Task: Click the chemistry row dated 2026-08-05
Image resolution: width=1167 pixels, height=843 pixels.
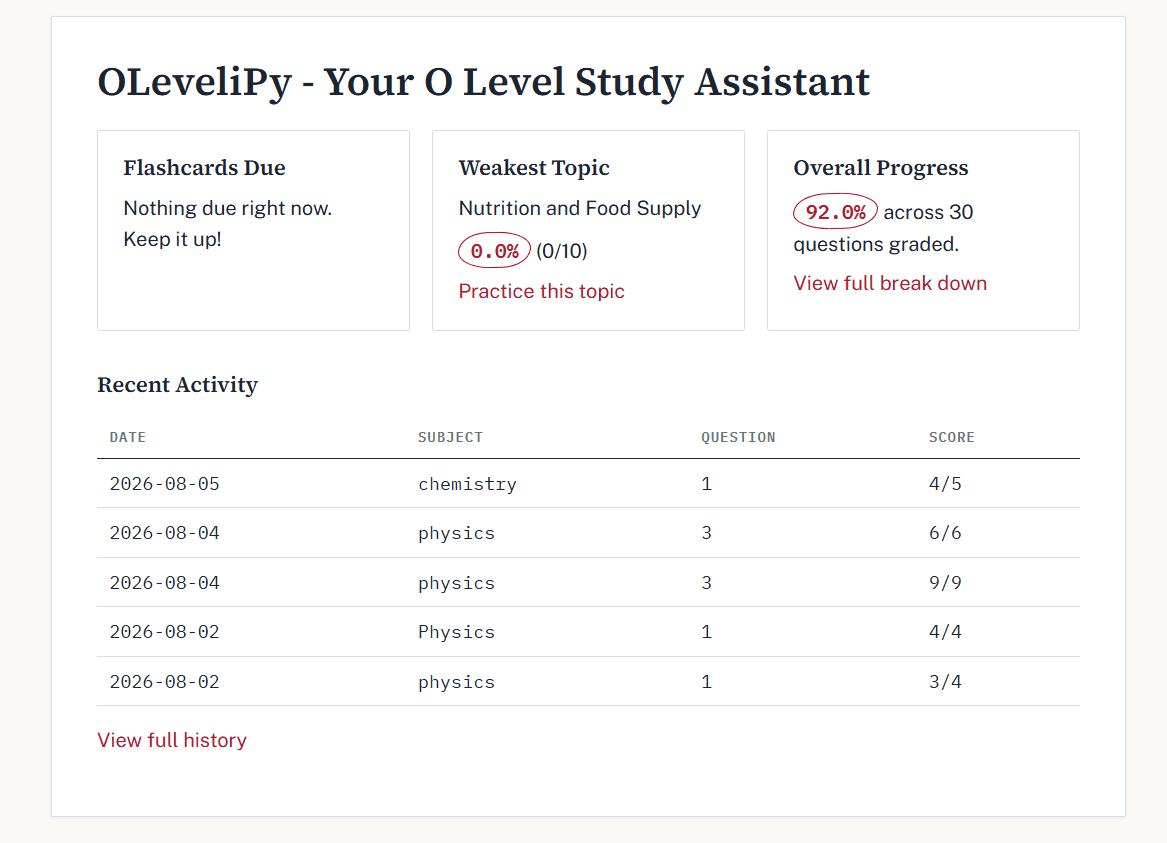Action: pos(588,484)
